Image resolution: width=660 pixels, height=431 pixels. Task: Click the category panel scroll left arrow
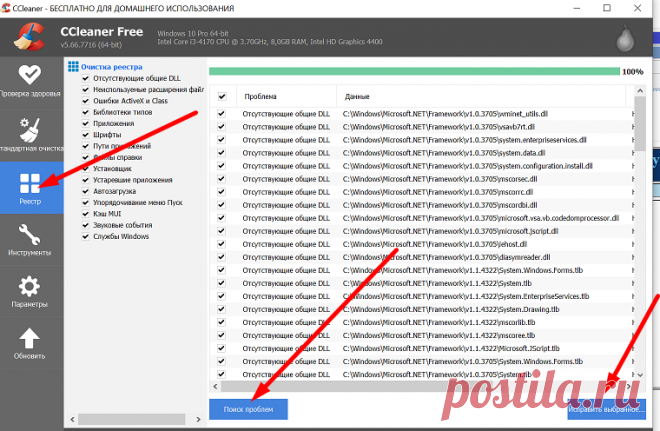[72, 419]
